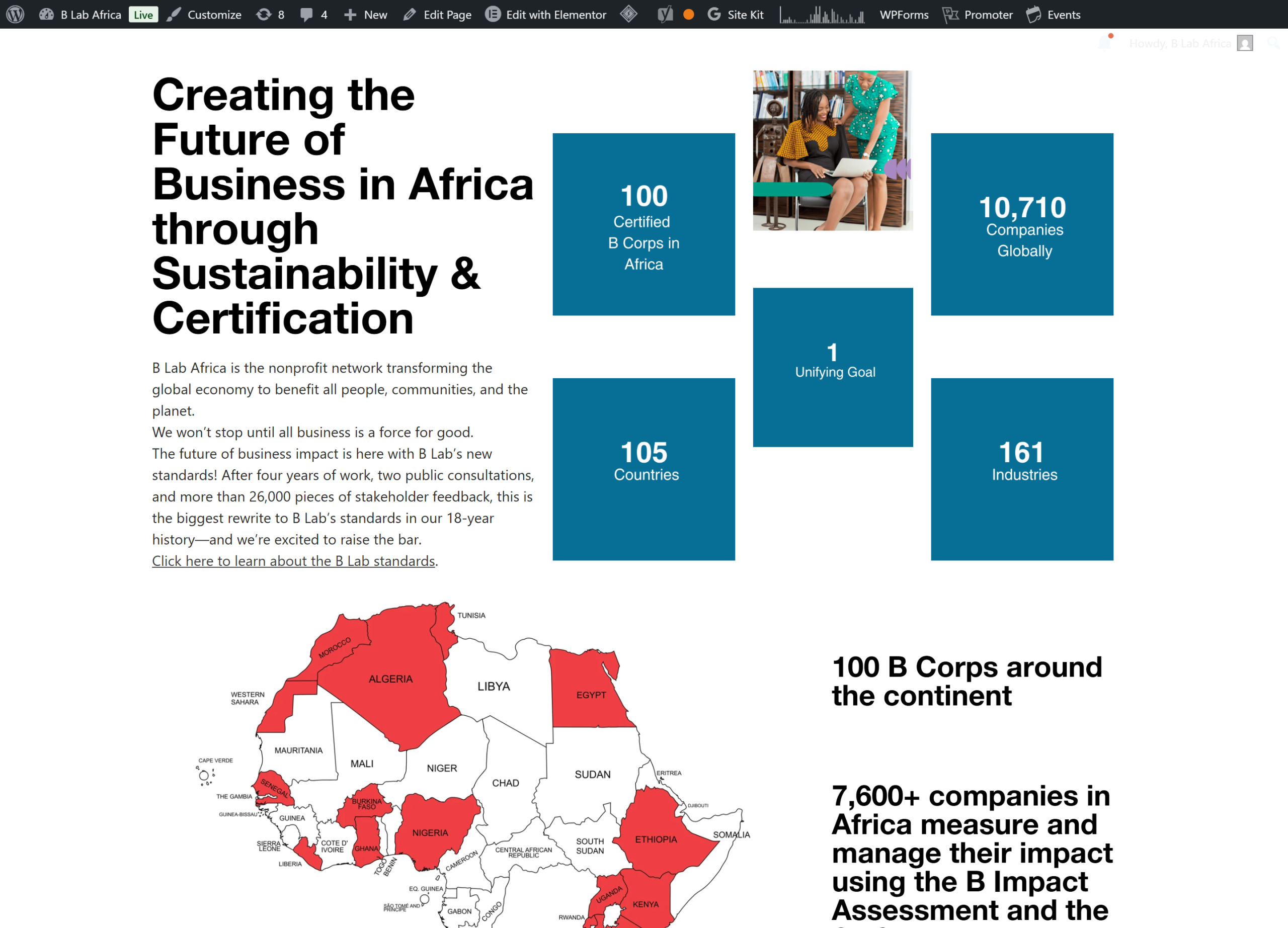The width and height of the screenshot is (1288, 928).
Task: Select Sudan on the Africa map
Action: click(x=592, y=774)
